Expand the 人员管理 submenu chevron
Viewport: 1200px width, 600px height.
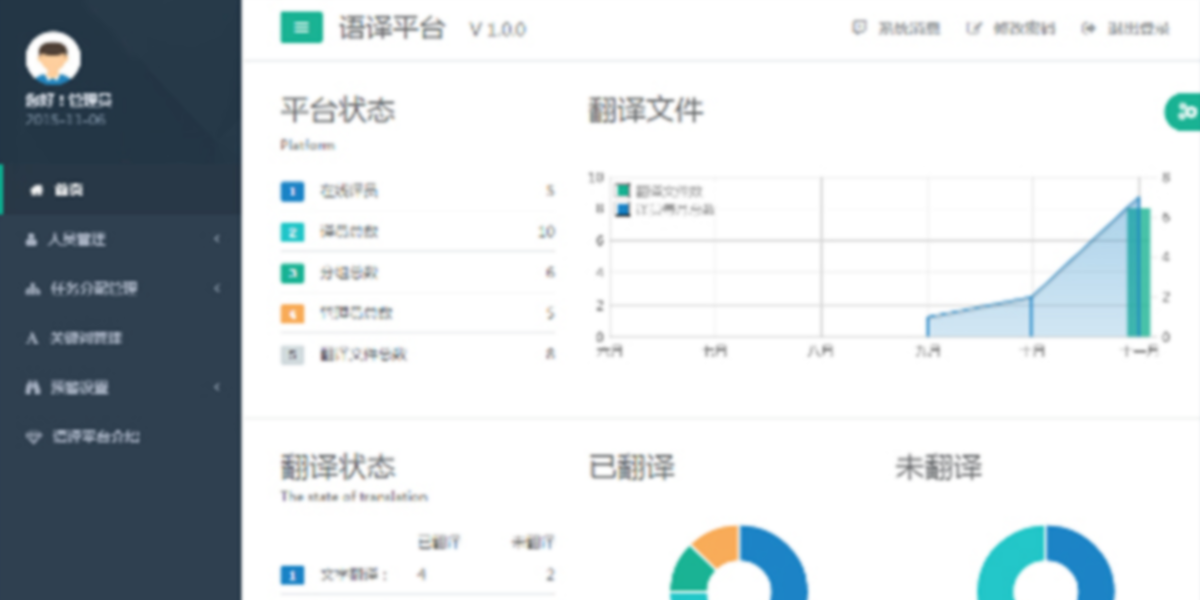click(x=217, y=240)
